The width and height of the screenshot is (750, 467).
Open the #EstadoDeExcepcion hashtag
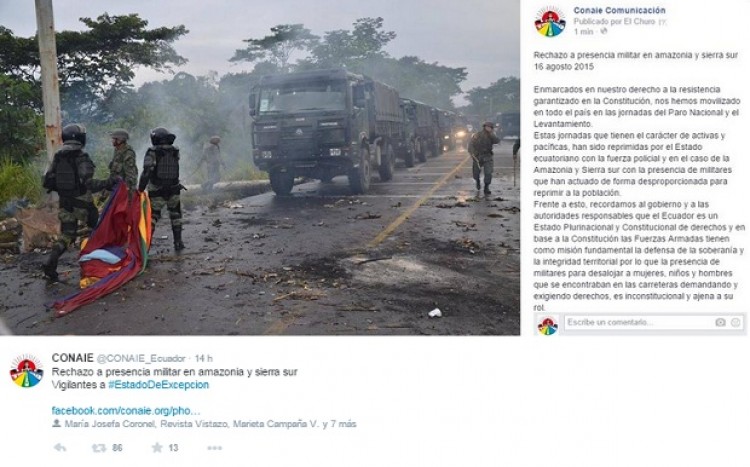[158, 385]
